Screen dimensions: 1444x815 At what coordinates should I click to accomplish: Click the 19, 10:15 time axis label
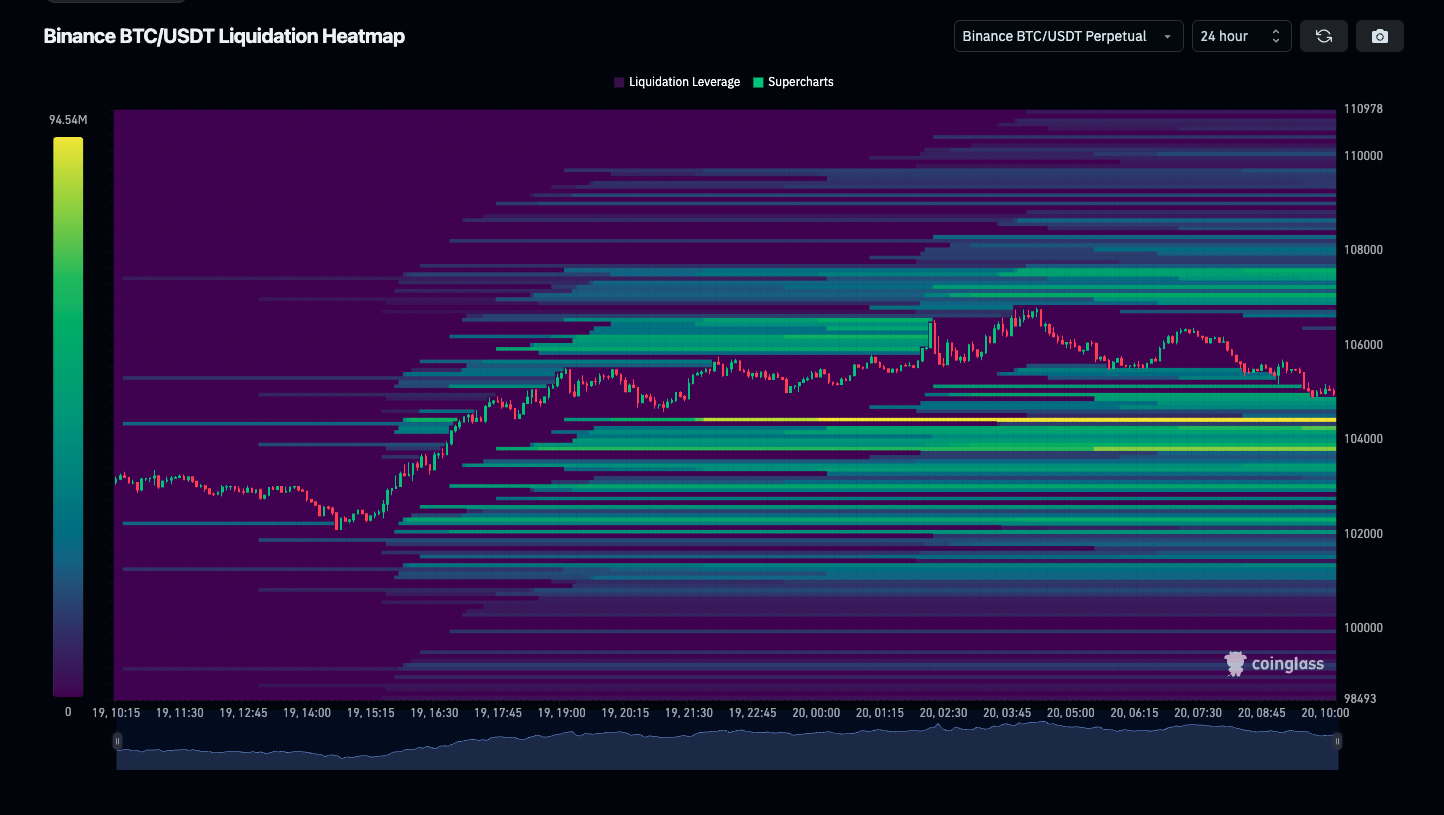(117, 713)
